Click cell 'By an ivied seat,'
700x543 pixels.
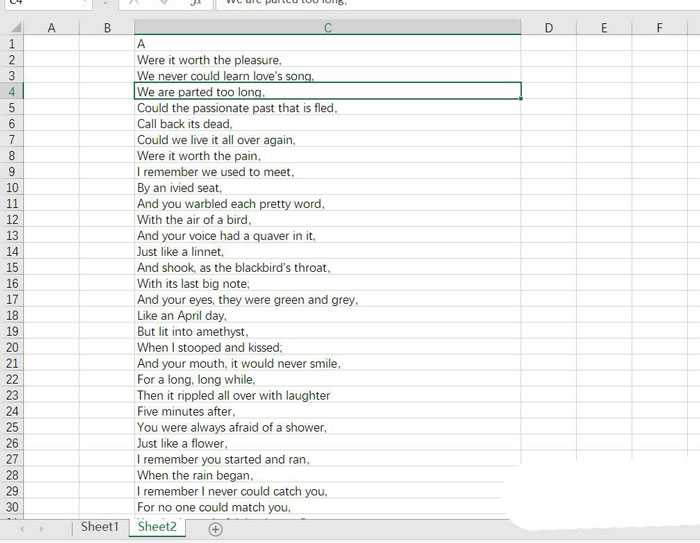328,188
